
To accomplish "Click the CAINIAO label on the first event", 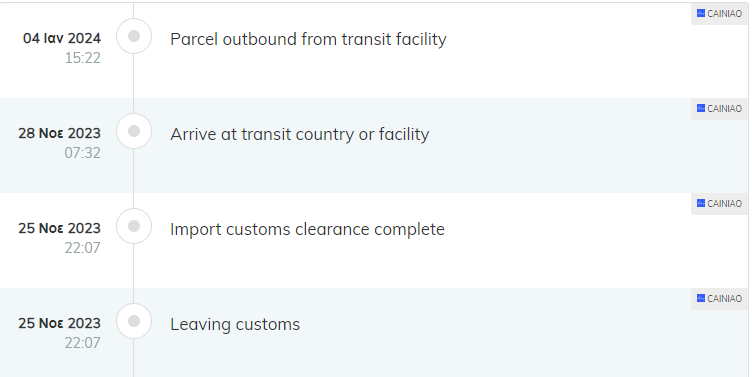I will 725,14.
